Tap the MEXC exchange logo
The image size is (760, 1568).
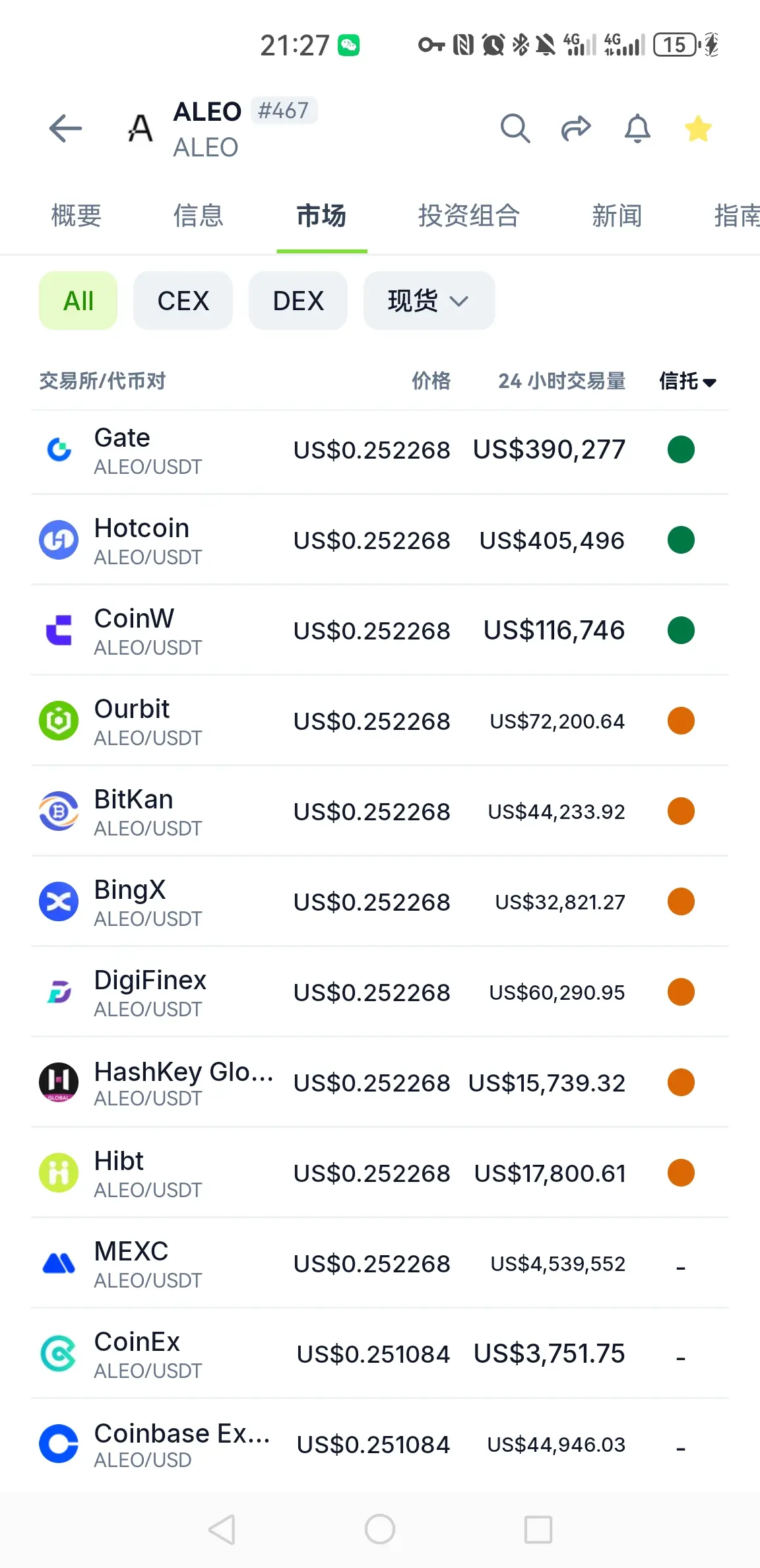[59, 1264]
